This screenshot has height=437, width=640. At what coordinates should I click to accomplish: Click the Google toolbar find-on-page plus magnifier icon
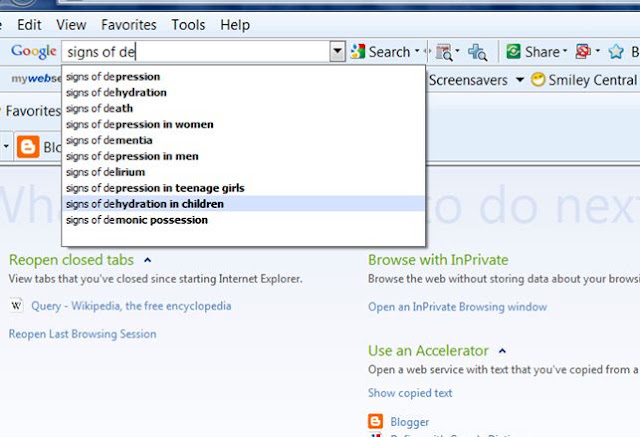pos(477,52)
